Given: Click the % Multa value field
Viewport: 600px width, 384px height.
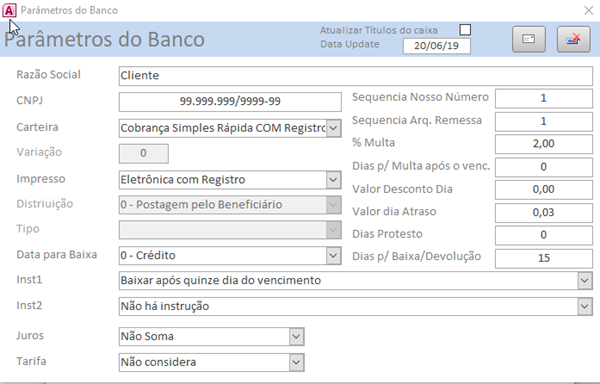Looking at the screenshot, I should pyautogui.click(x=544, y=144).
